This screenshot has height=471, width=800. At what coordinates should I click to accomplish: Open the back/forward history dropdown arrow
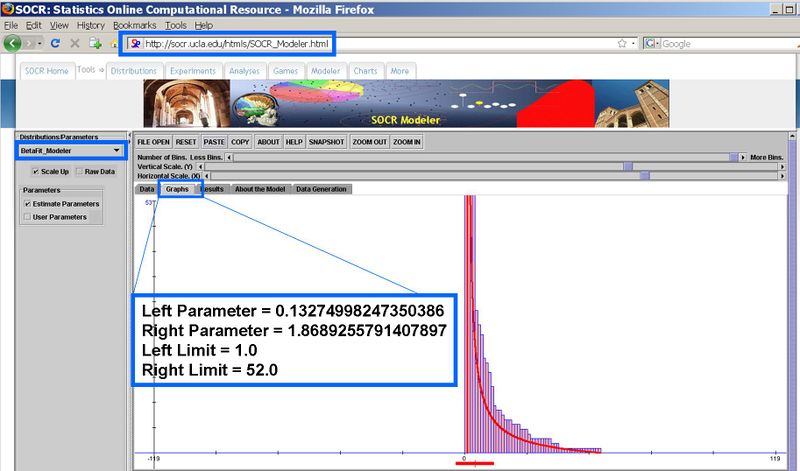[40, 44]
